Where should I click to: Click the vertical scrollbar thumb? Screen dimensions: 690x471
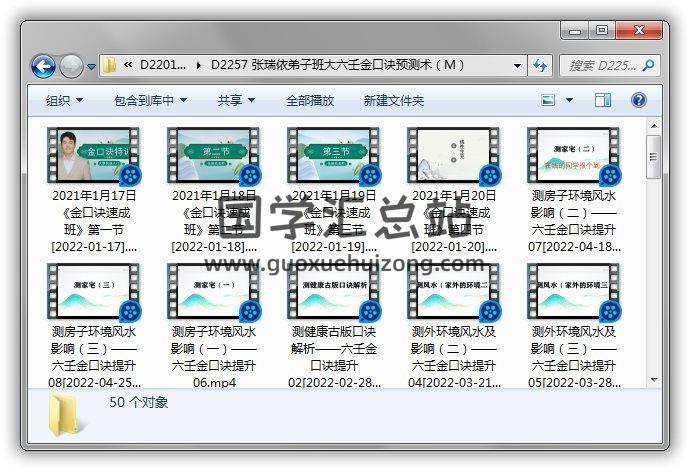[654, 157]
